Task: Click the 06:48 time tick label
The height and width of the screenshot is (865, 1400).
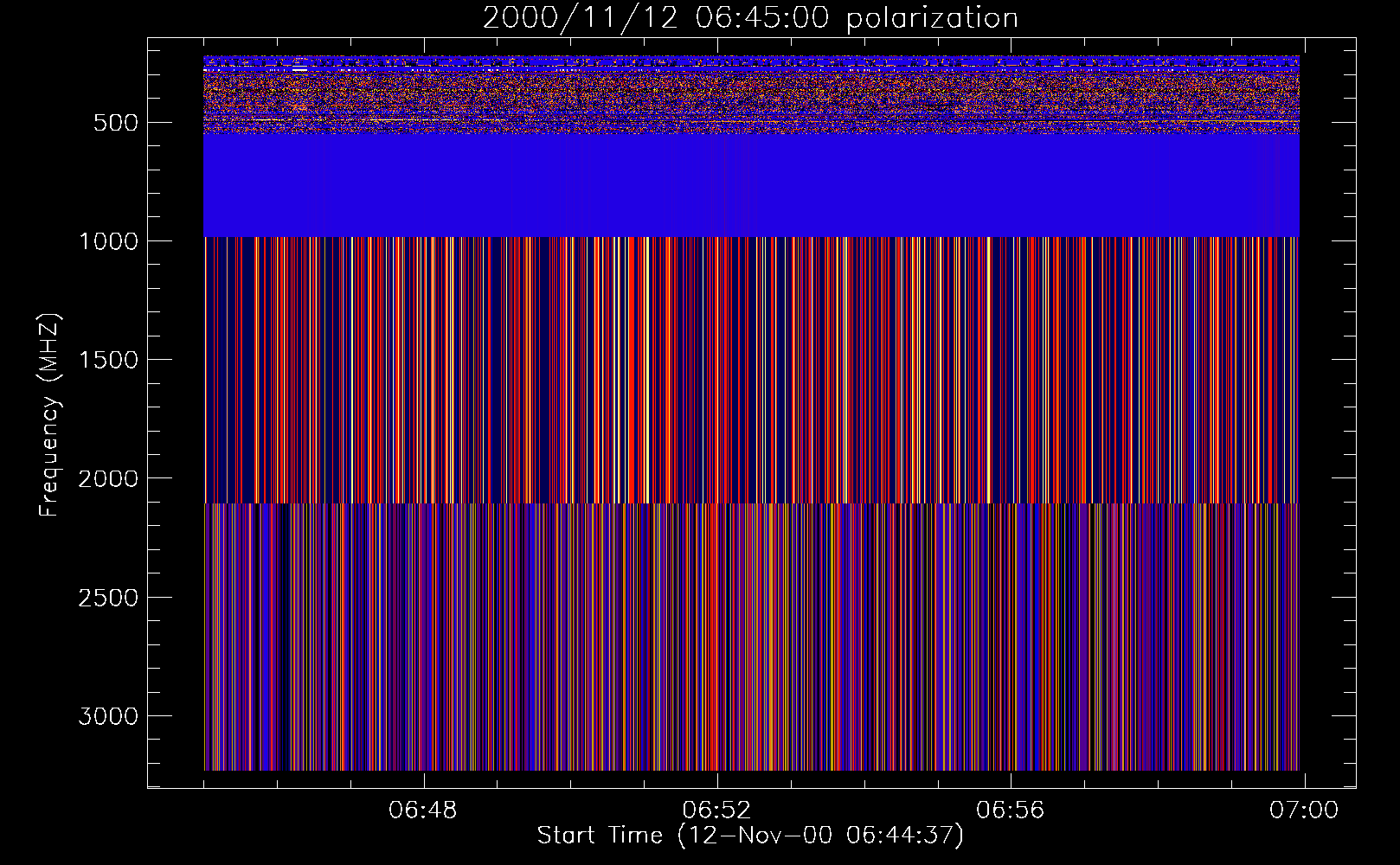Action: click(423, 811)
